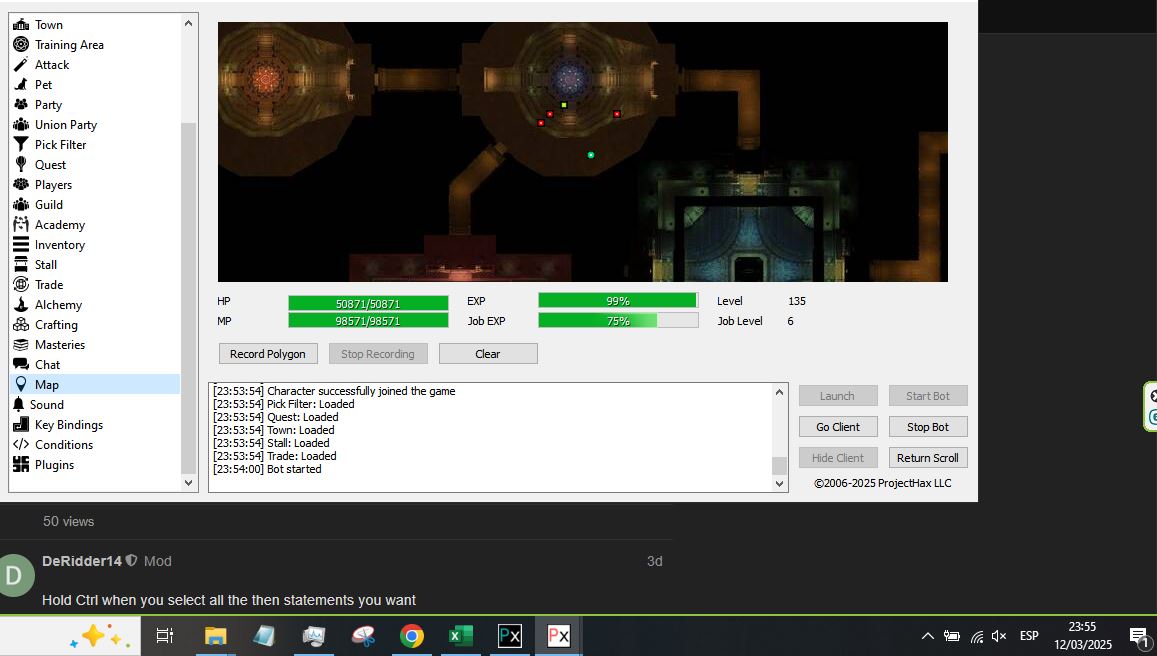Select the Pet paw icon
The height and width of the screenshot is (656, 1157).
coord(20,85)
